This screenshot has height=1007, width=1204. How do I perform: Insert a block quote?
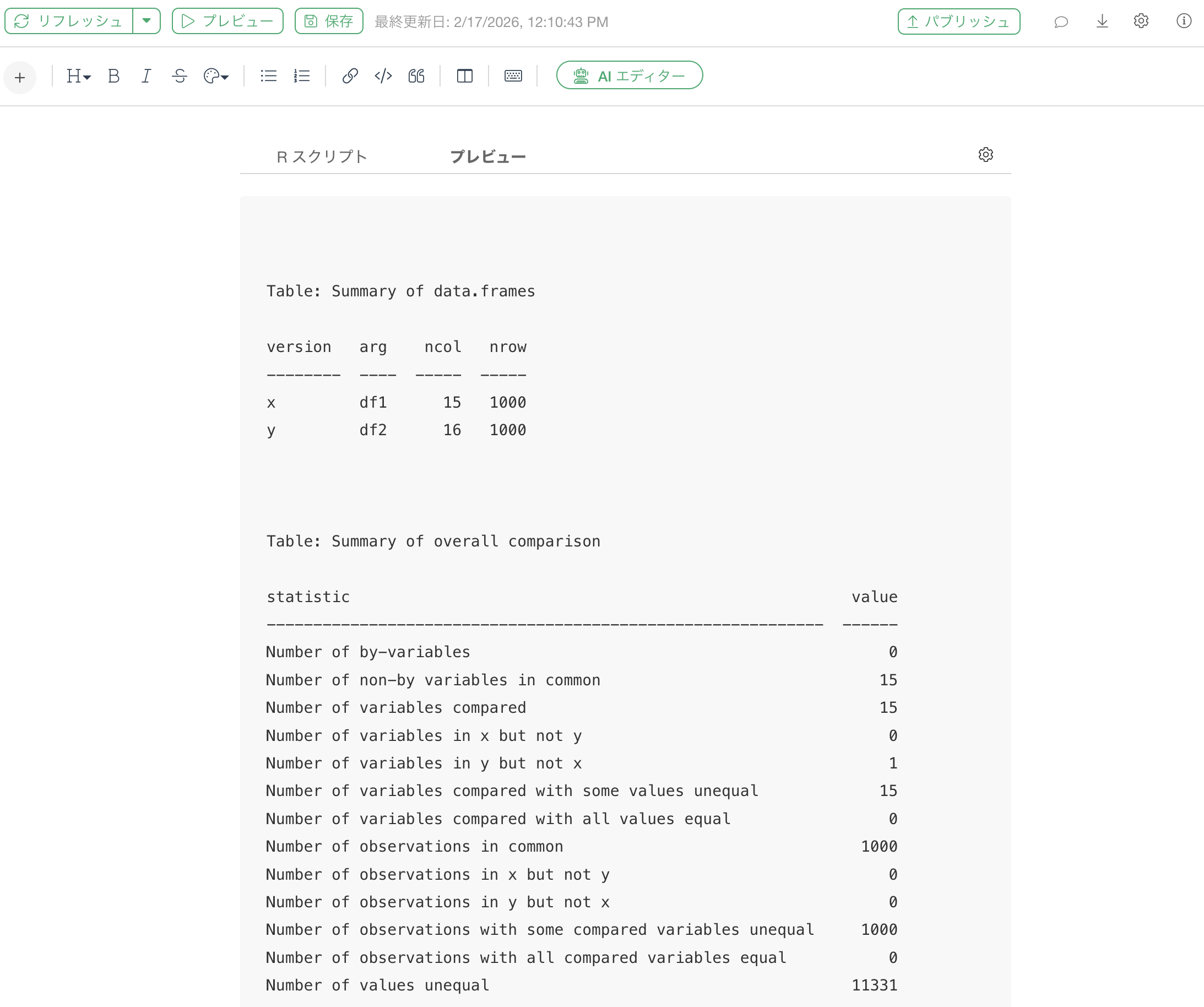pos(416,75)
